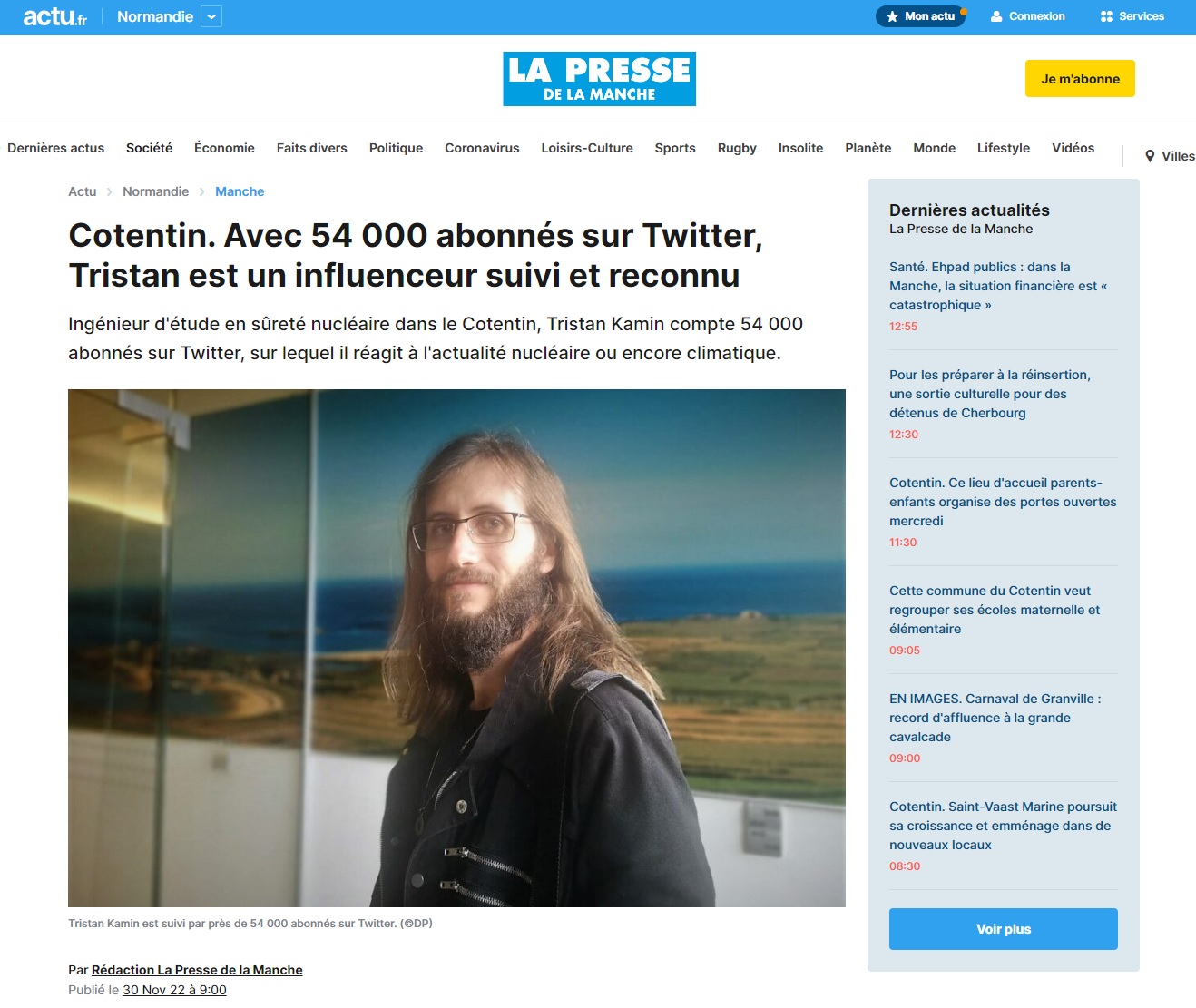The width and height of the screenshot is (1196, 1008).
Task: Open the Vidéos menu item
Action: (1073, 148)
